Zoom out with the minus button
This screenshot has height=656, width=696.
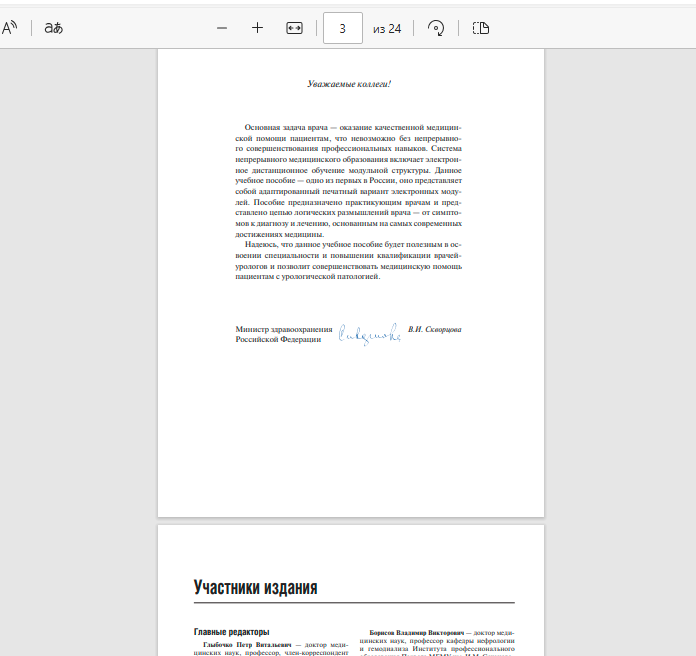tap(222, 28)
